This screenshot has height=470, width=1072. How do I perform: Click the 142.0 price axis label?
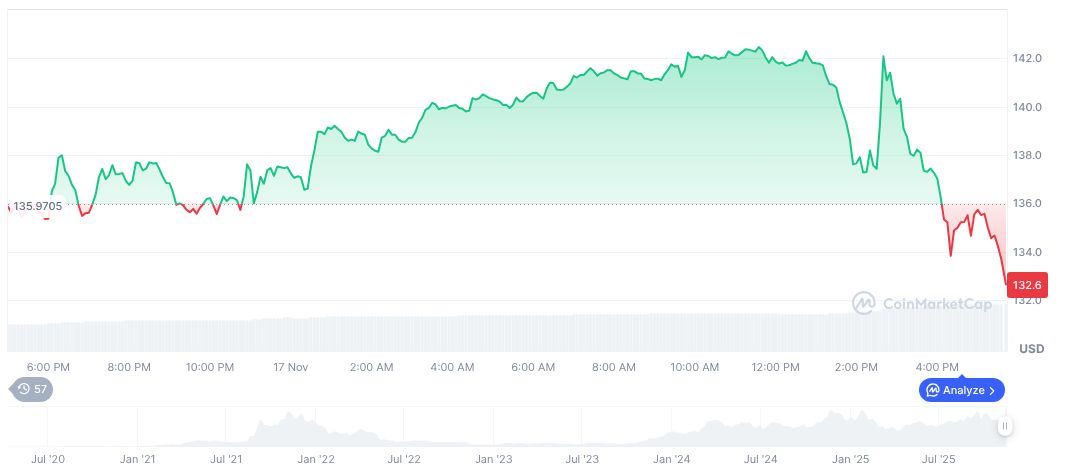(1027, 59)
